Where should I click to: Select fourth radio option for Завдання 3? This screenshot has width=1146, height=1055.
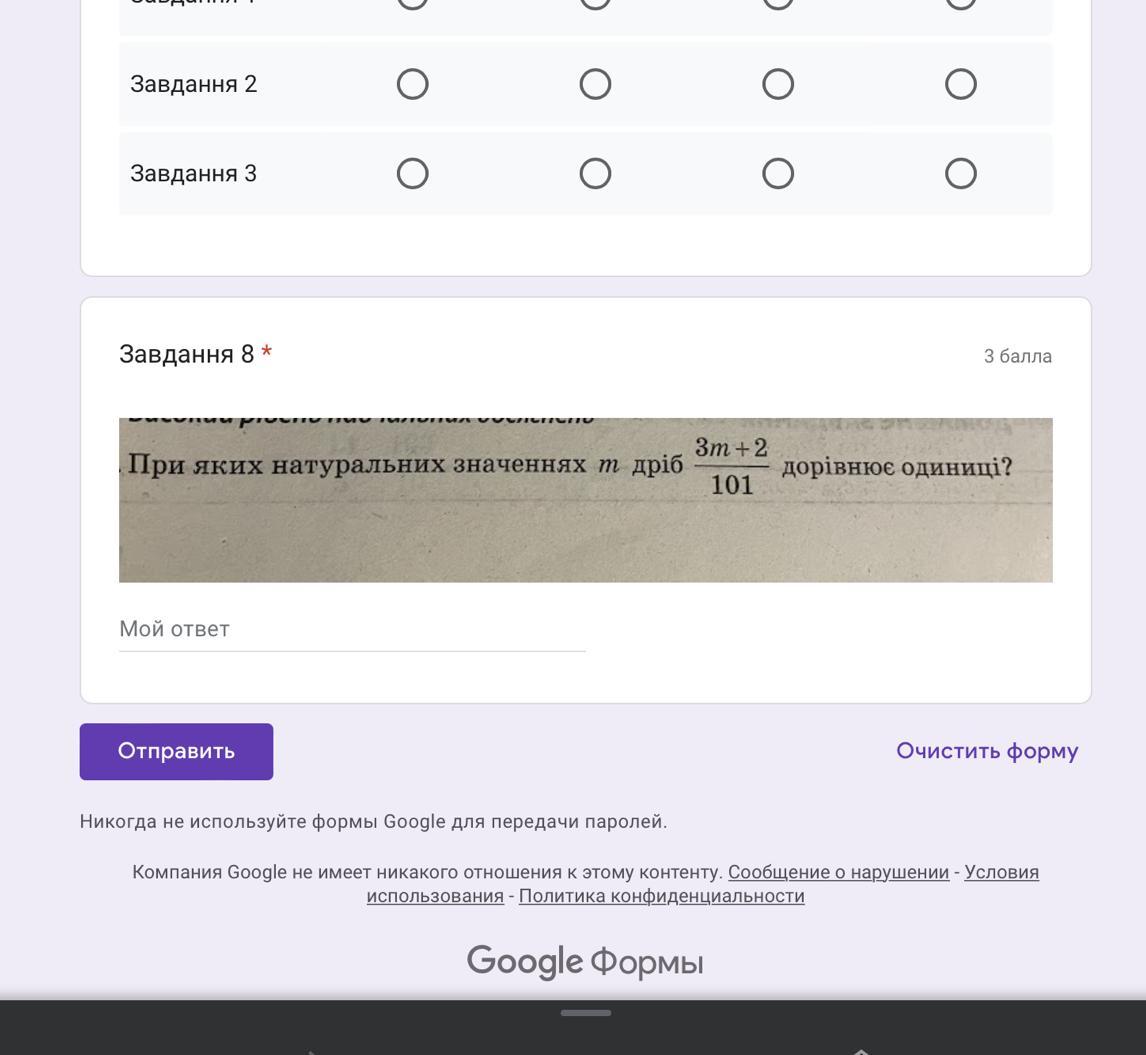click(x=961, y=174)
